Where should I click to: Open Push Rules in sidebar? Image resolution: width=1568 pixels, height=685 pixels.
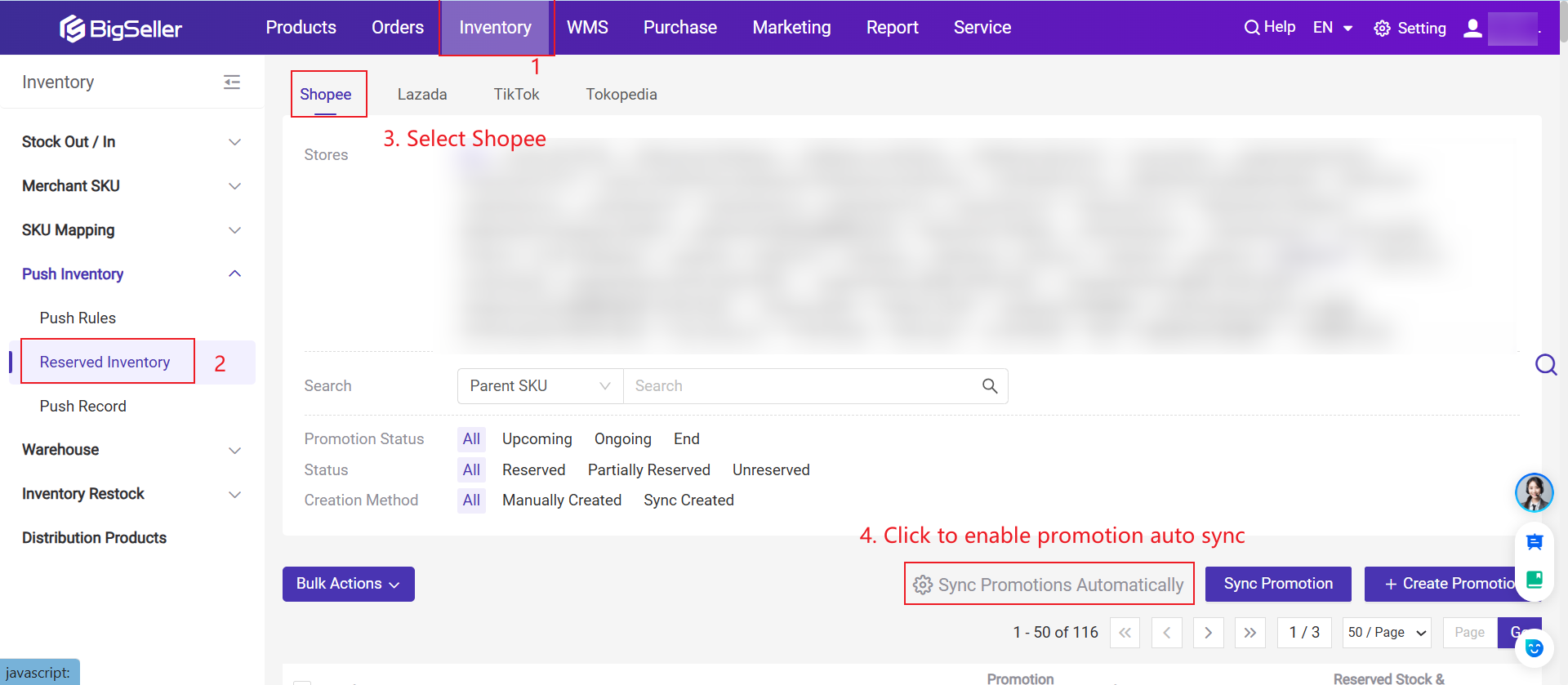point(78,318)
